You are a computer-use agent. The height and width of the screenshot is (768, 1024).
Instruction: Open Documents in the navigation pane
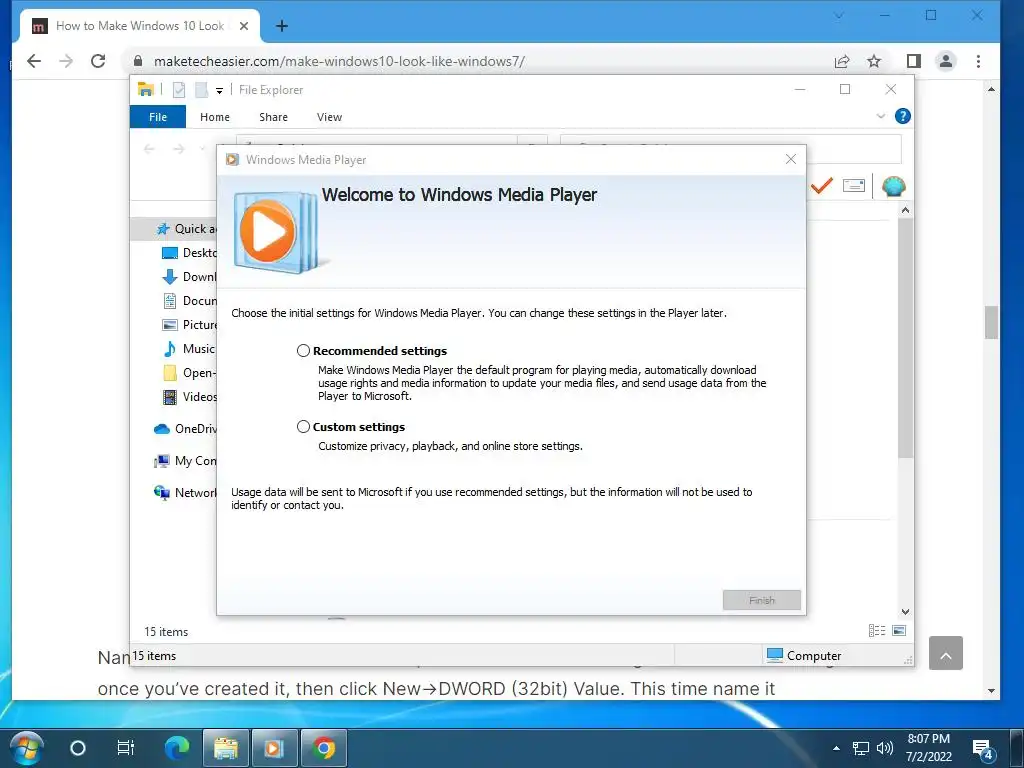point(189,300)
